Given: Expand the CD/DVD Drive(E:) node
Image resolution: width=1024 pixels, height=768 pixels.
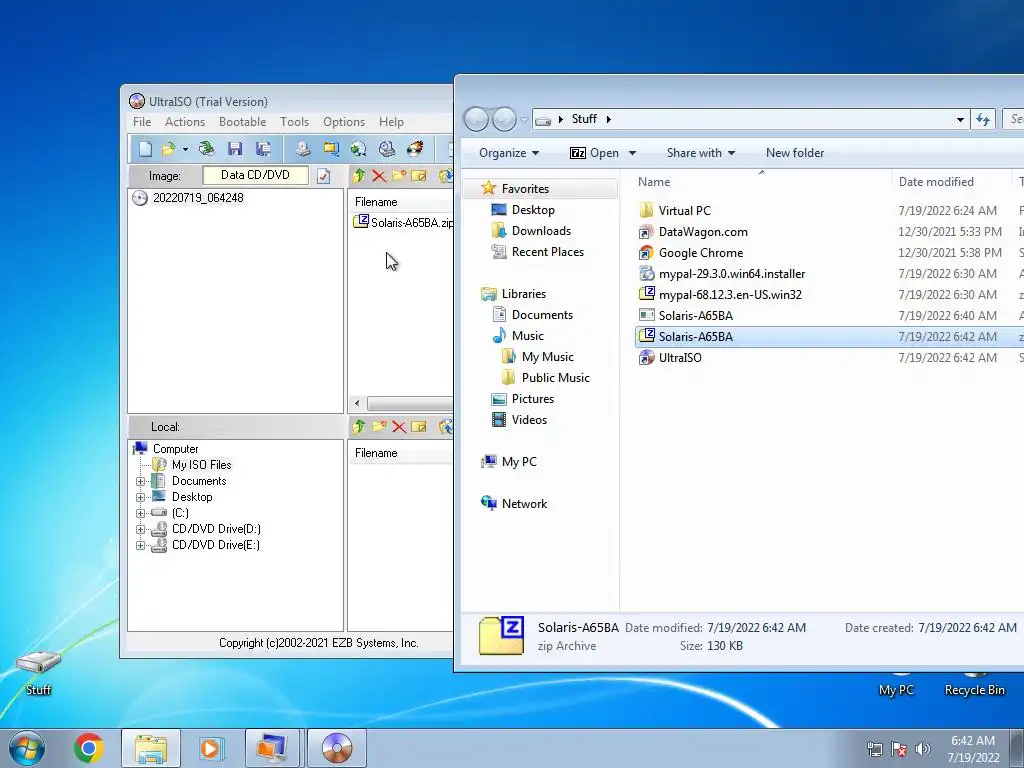Looking at the screenshot, I should click(140, 545).
